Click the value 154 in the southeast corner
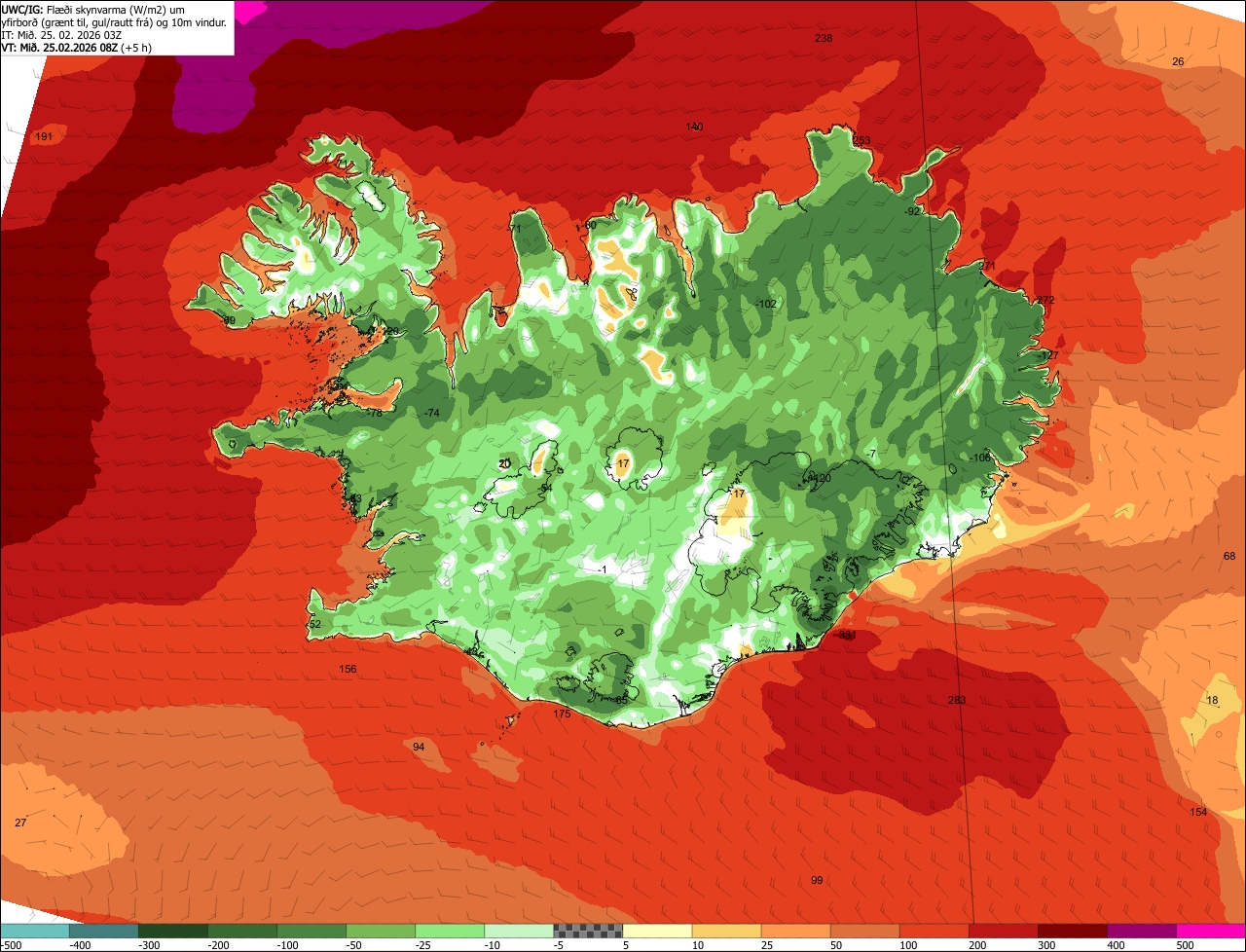The height and width of the screenshot is (952, 1246). [1198, 812]
